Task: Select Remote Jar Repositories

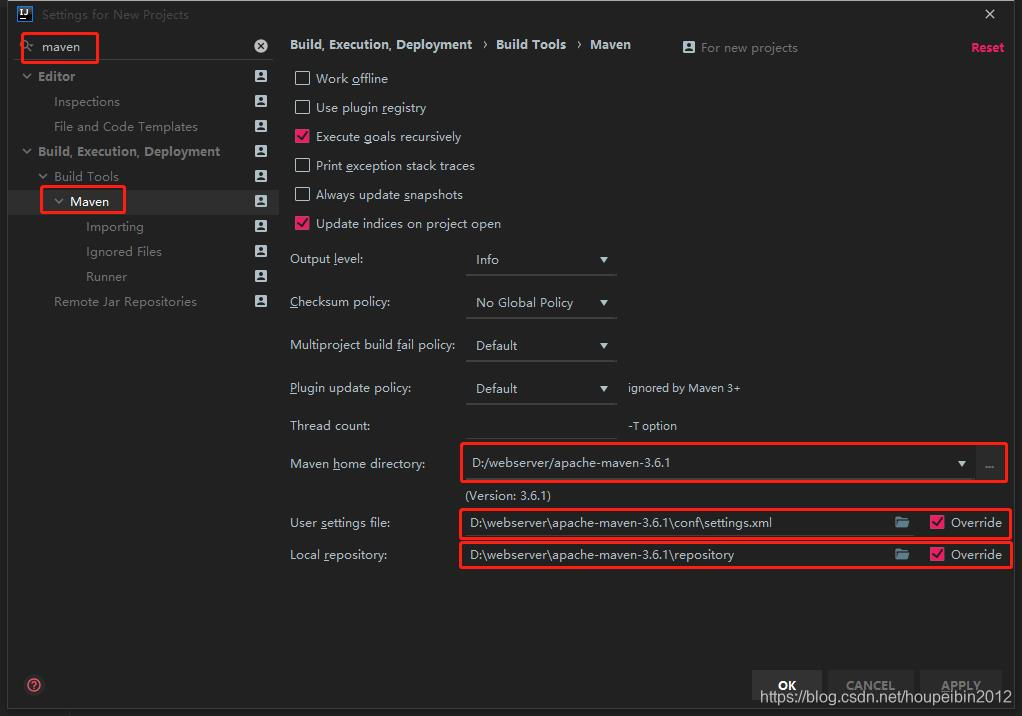Action: [x=125, y=302]
